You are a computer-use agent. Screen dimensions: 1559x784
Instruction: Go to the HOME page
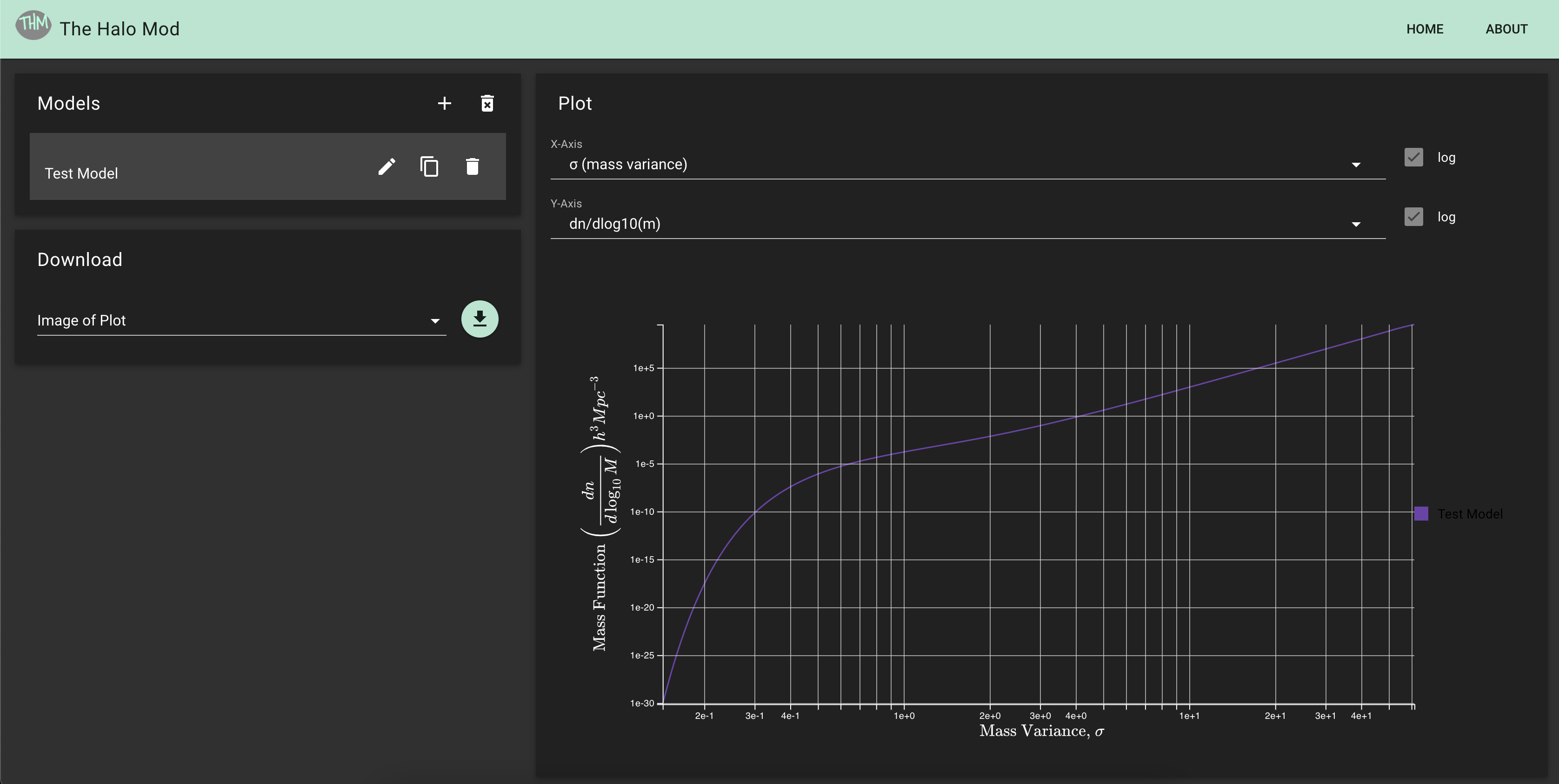point(1425,29)
